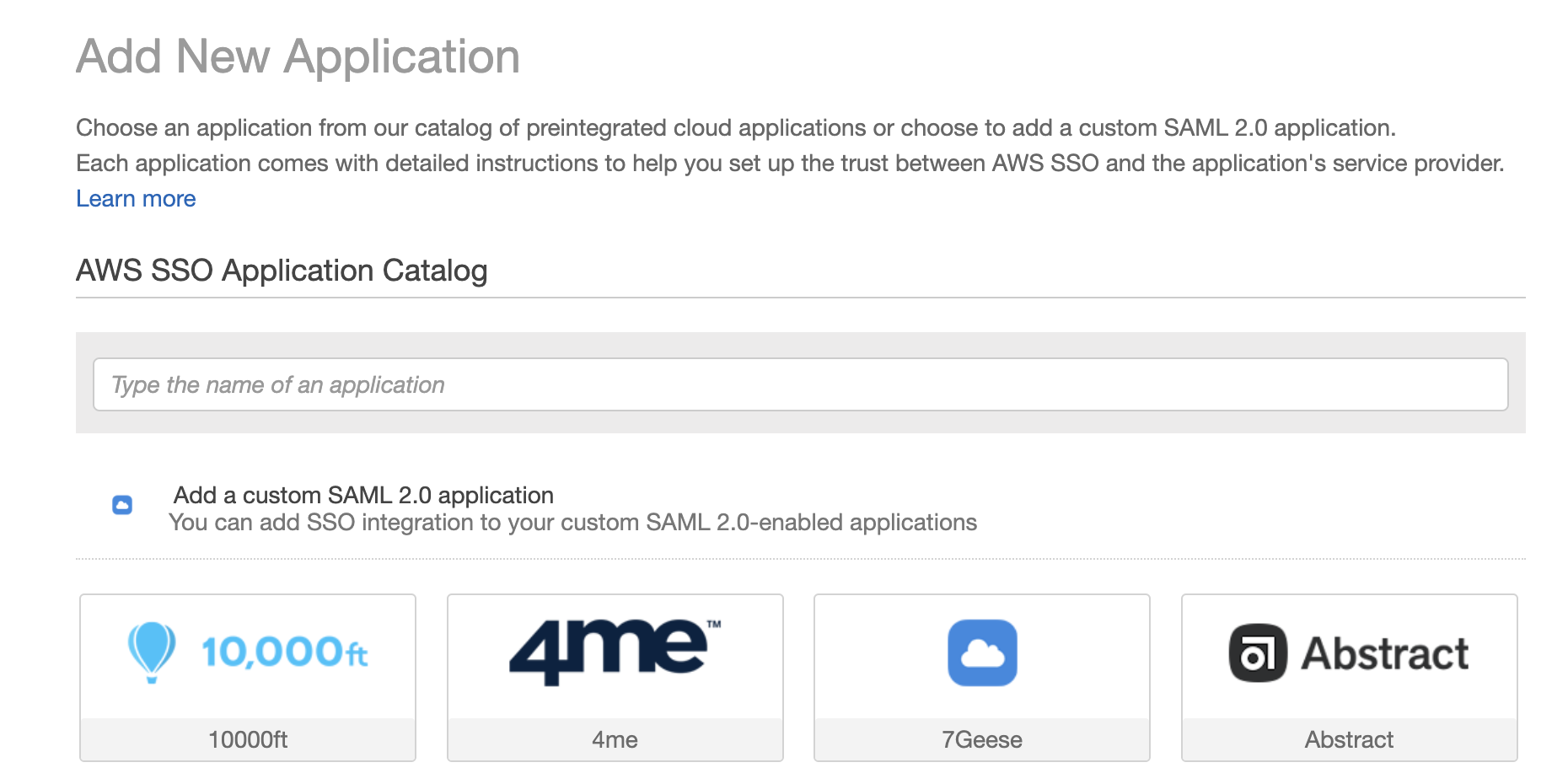This screenshot has height=784, width=1568.
Task: Choose the 10000ft application label
Action: (x=248, y=739)
